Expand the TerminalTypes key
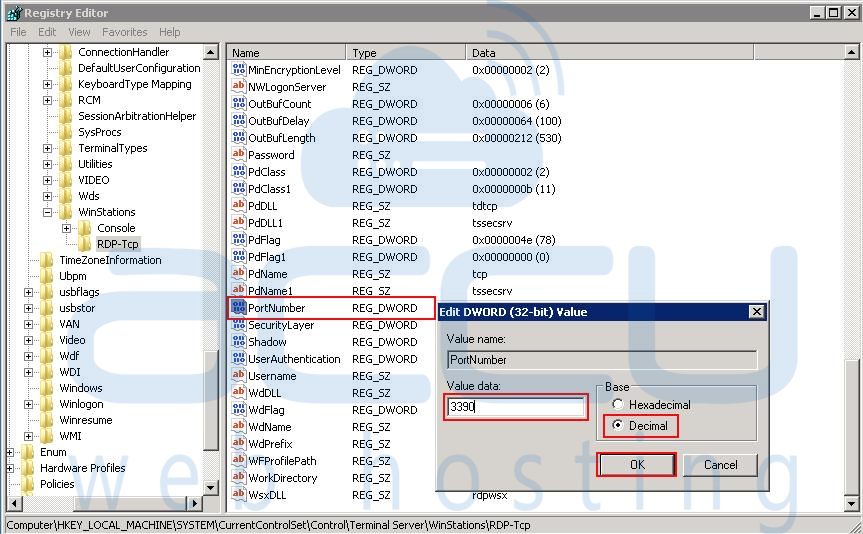This screenshot has width=863, height=534. (x=47, y=148)
